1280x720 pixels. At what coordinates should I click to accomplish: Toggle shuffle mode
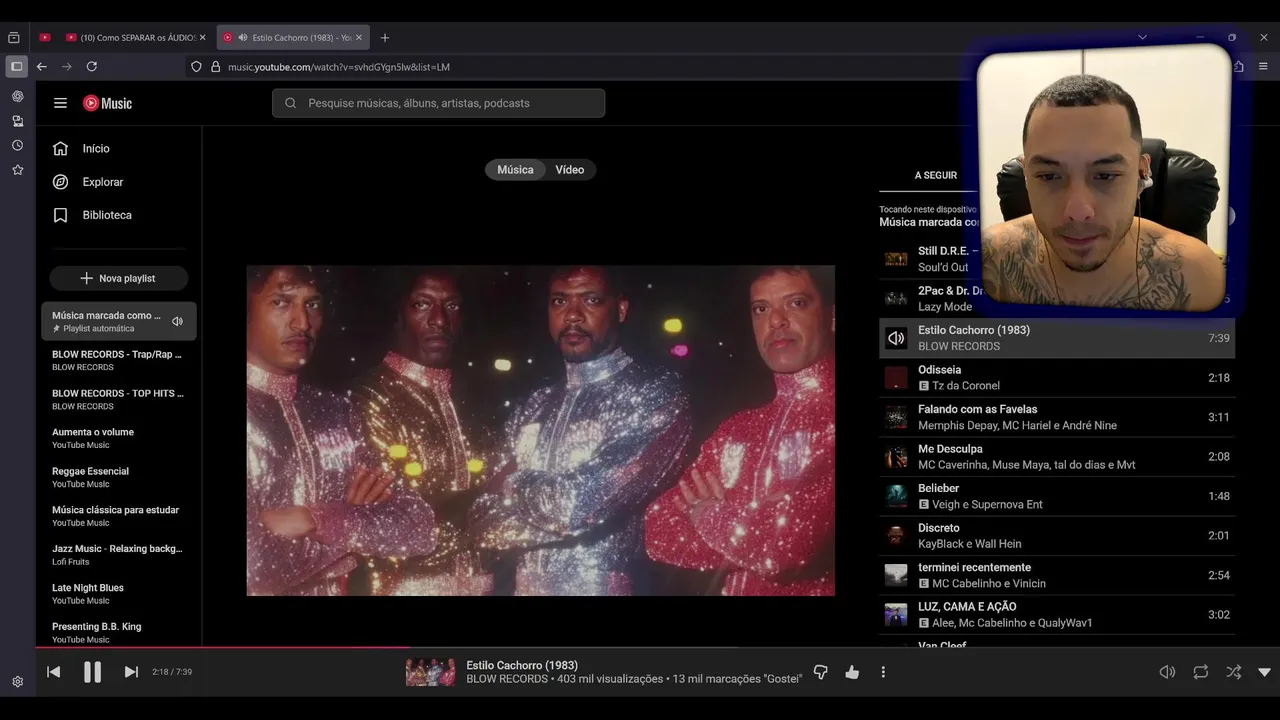click(x=1234, y=672)
